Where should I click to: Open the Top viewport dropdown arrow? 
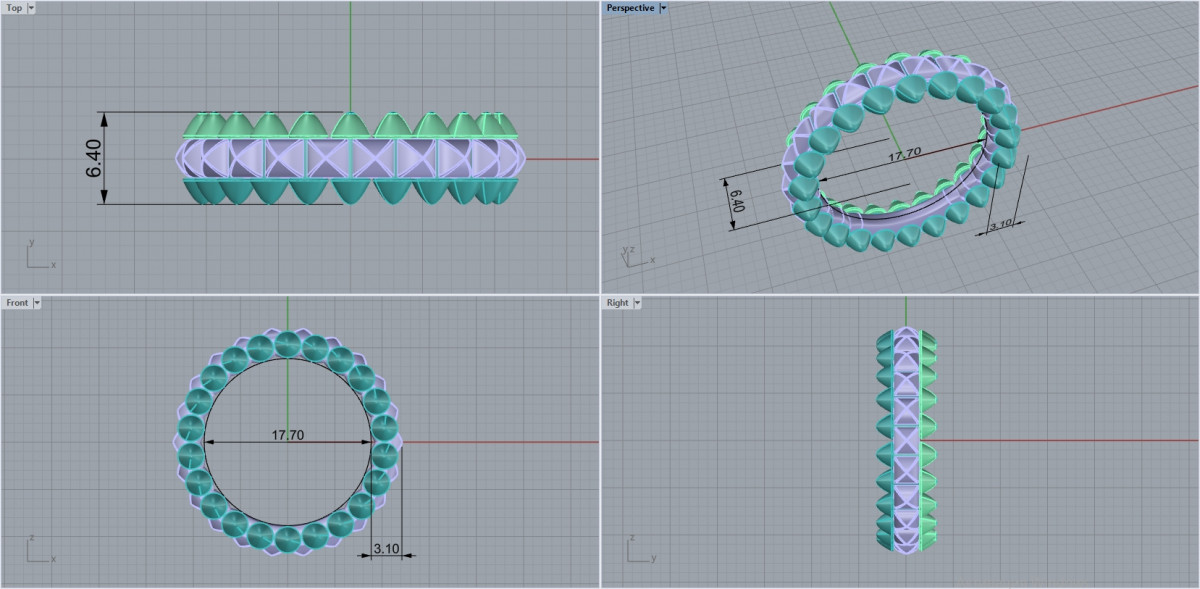pyautogui.click(x=31, y=8)
